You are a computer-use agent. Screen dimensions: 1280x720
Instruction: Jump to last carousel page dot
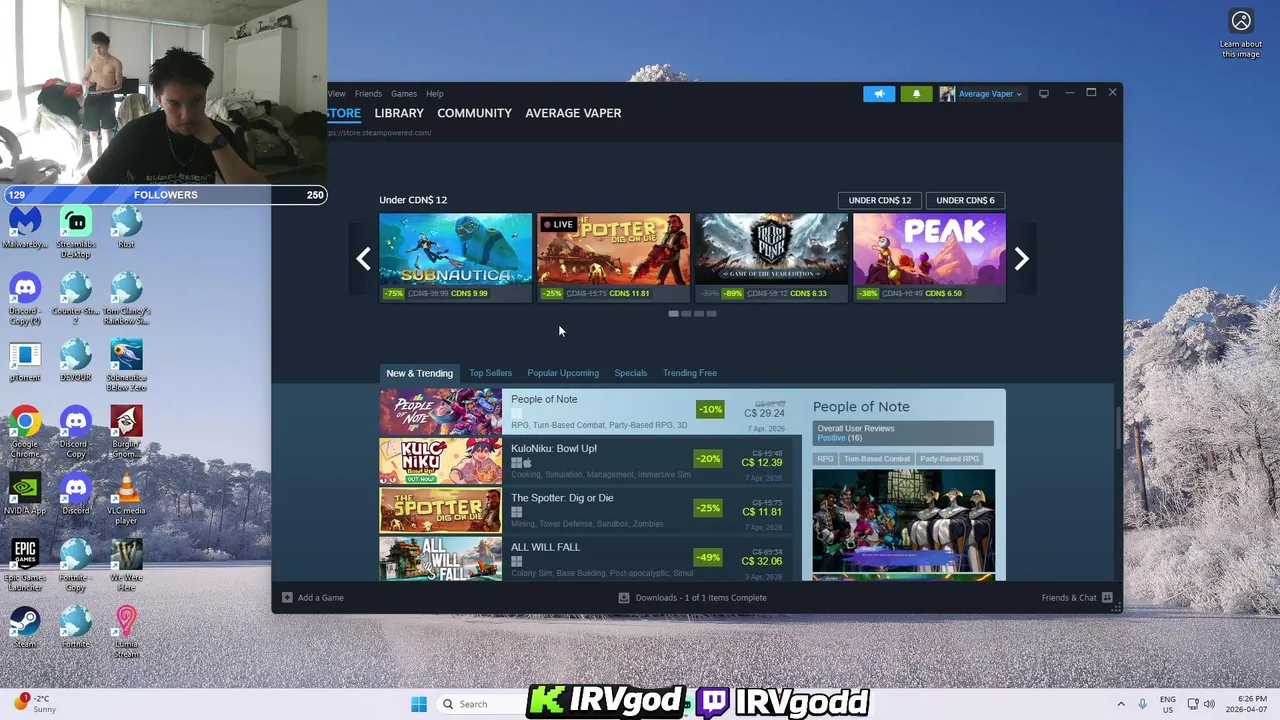(x=711, y=314)
